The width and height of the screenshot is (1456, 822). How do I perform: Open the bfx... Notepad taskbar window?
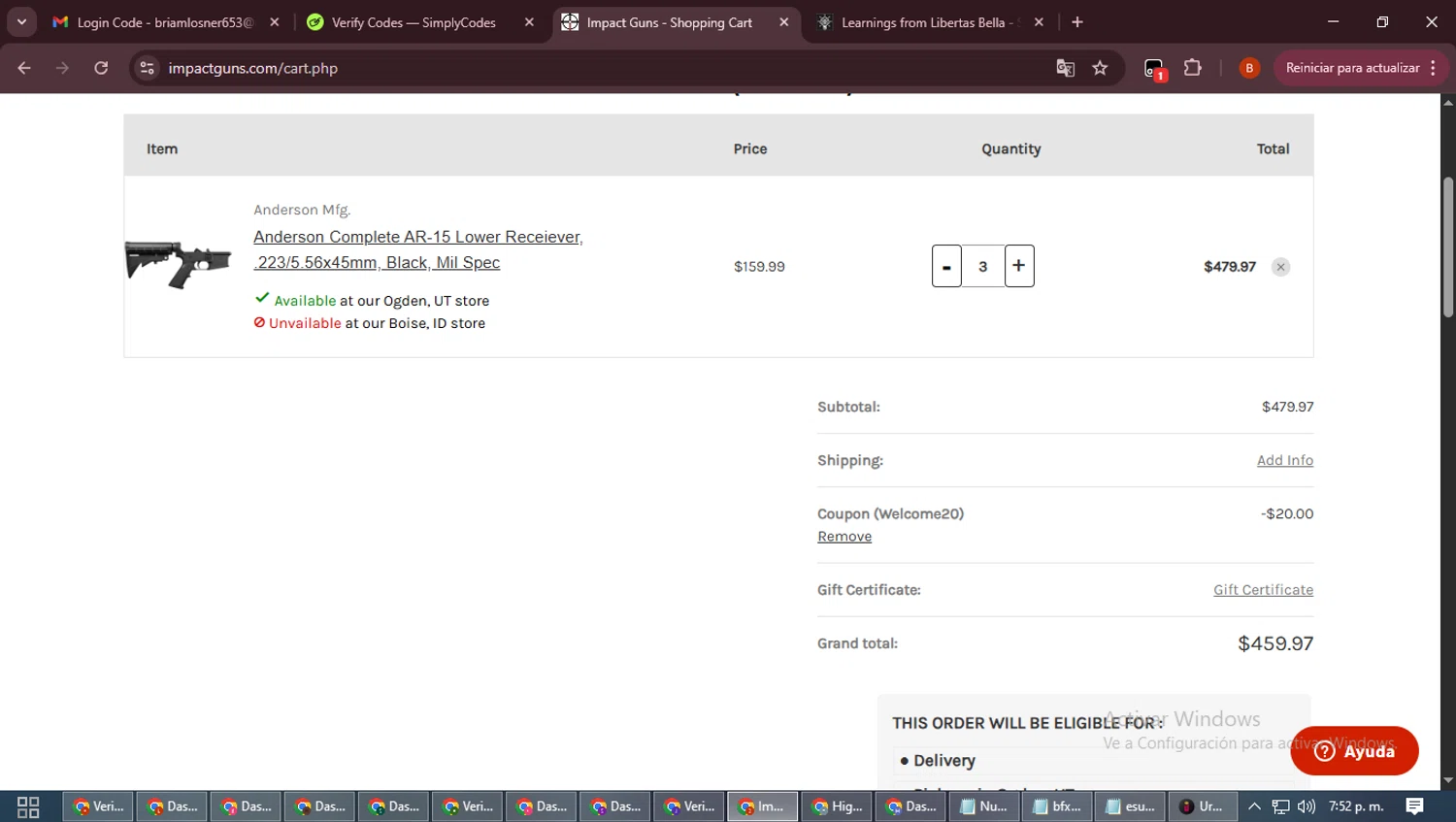pyautogui.click(x=1057, y=806)
